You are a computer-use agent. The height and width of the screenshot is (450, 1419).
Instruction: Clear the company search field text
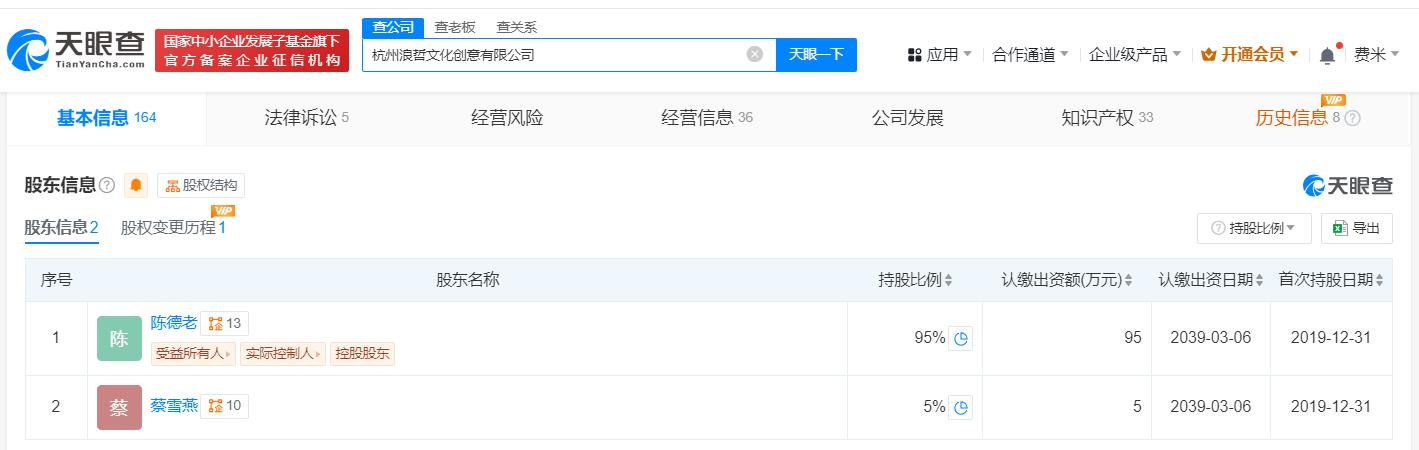[x=755, y=54]
